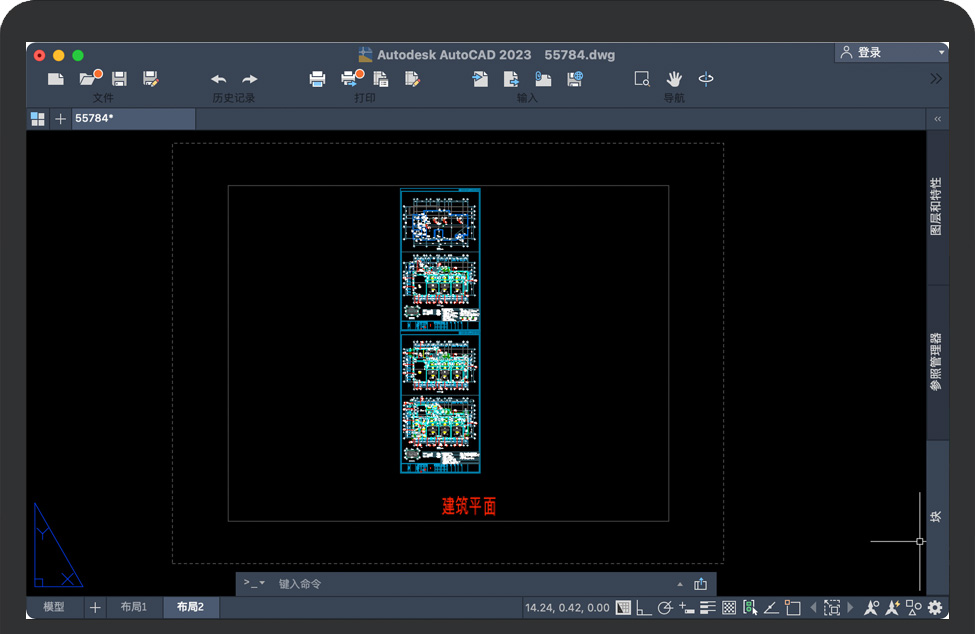Click the 键入命令 command input field
The width and height of the screenshot is (975, 634).
coord(470,584)
